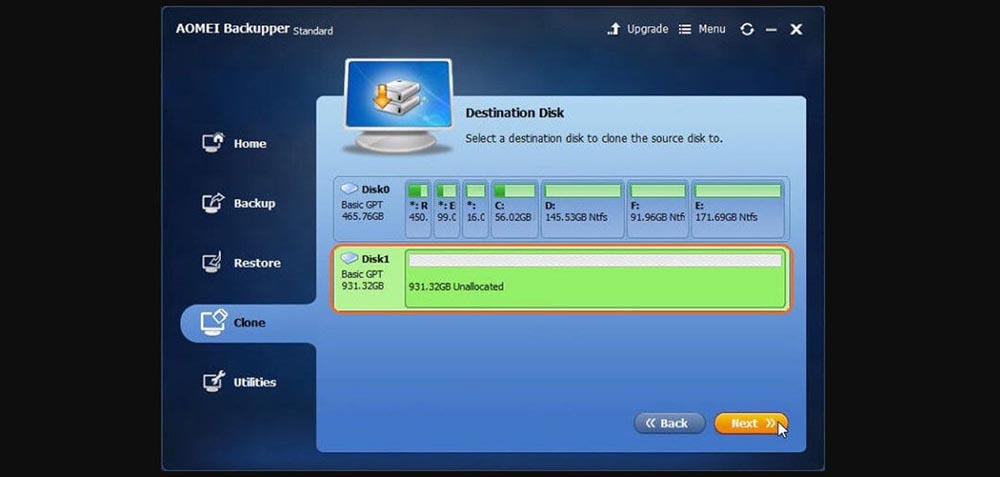
Task: Open the Utilities tab label
Action: coord(255,382)
